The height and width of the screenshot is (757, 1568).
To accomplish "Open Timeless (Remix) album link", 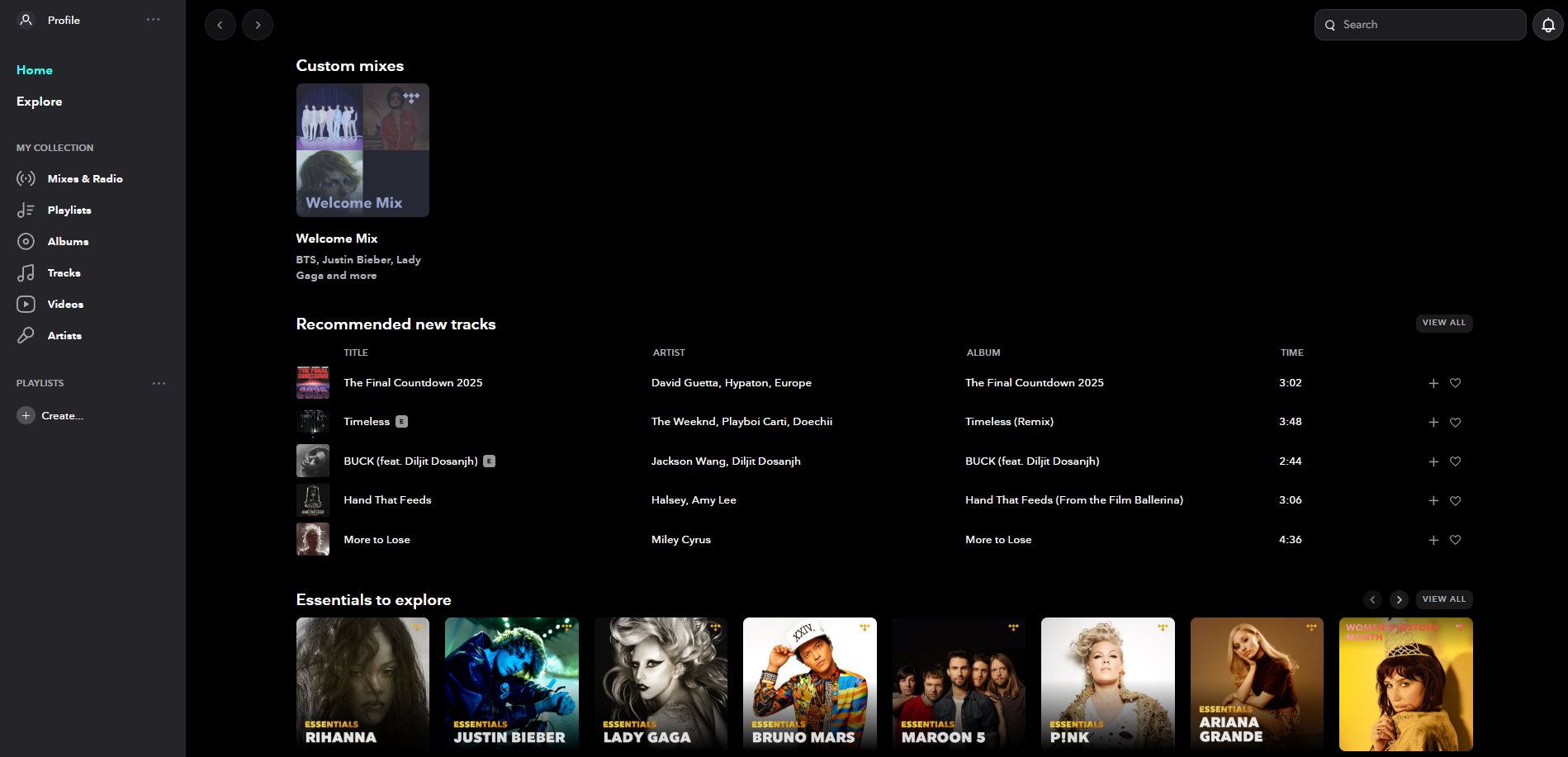I will point(1009,422).
